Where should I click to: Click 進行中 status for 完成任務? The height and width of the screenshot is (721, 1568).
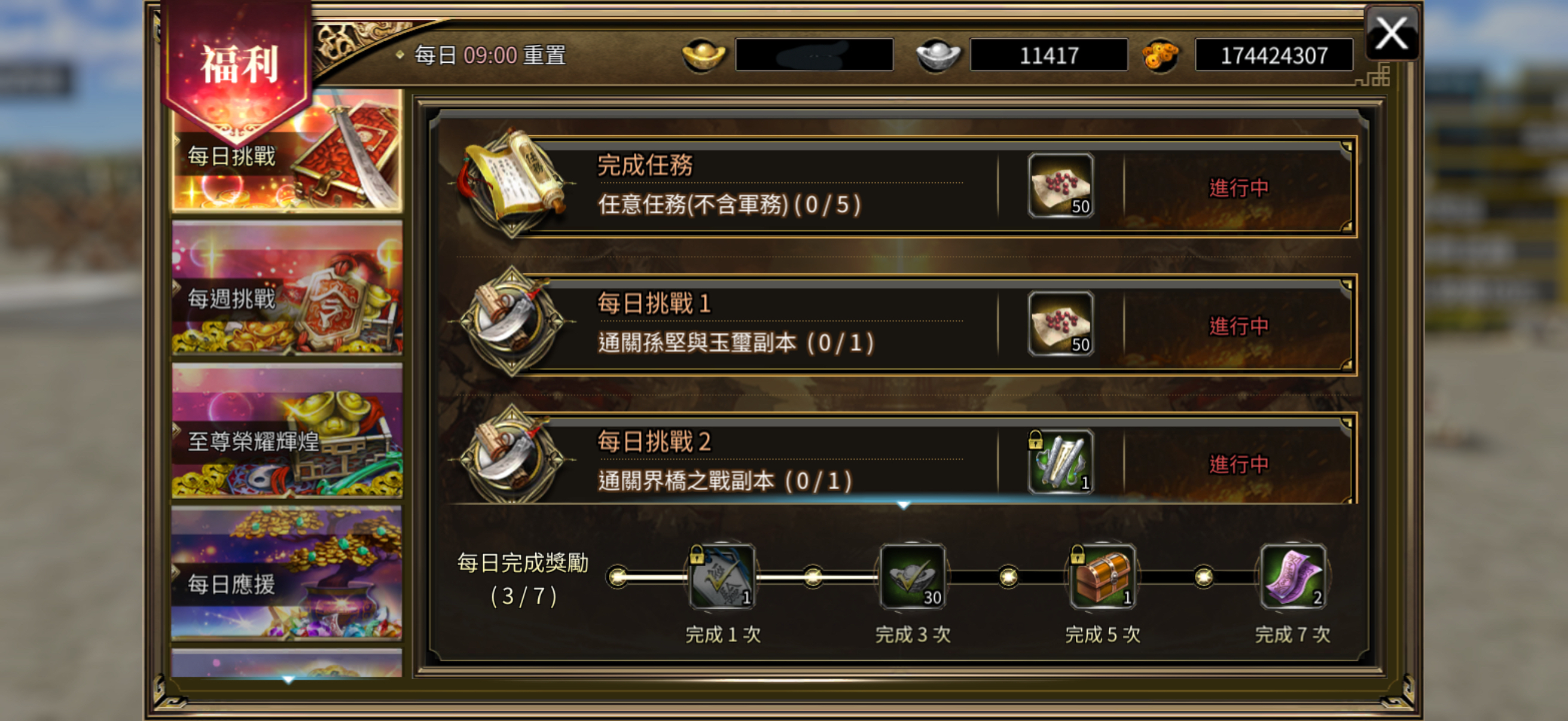tap(1238, 188)
